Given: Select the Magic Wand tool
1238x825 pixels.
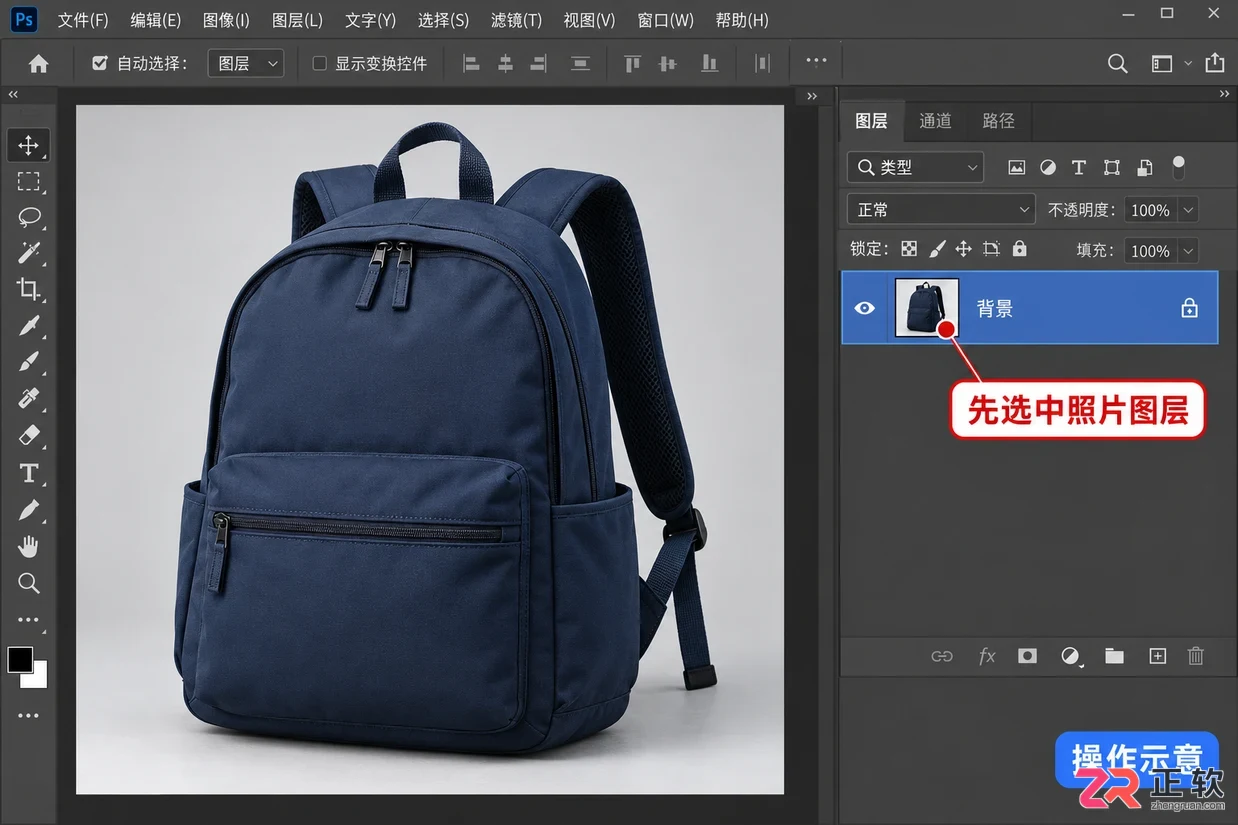Looking at the screenshot, I should (28, 252).
